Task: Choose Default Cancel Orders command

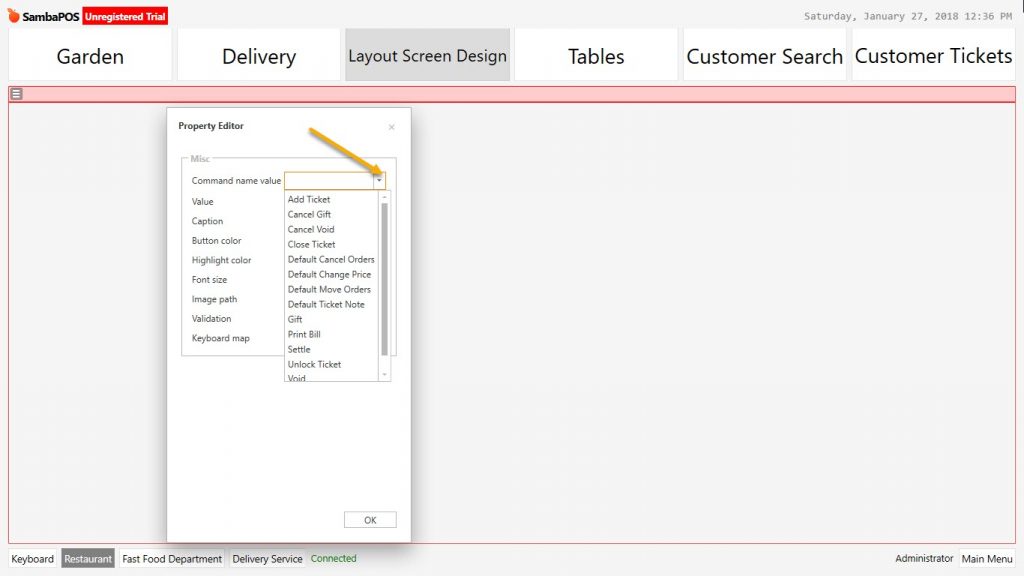Action: coord(331,259)
